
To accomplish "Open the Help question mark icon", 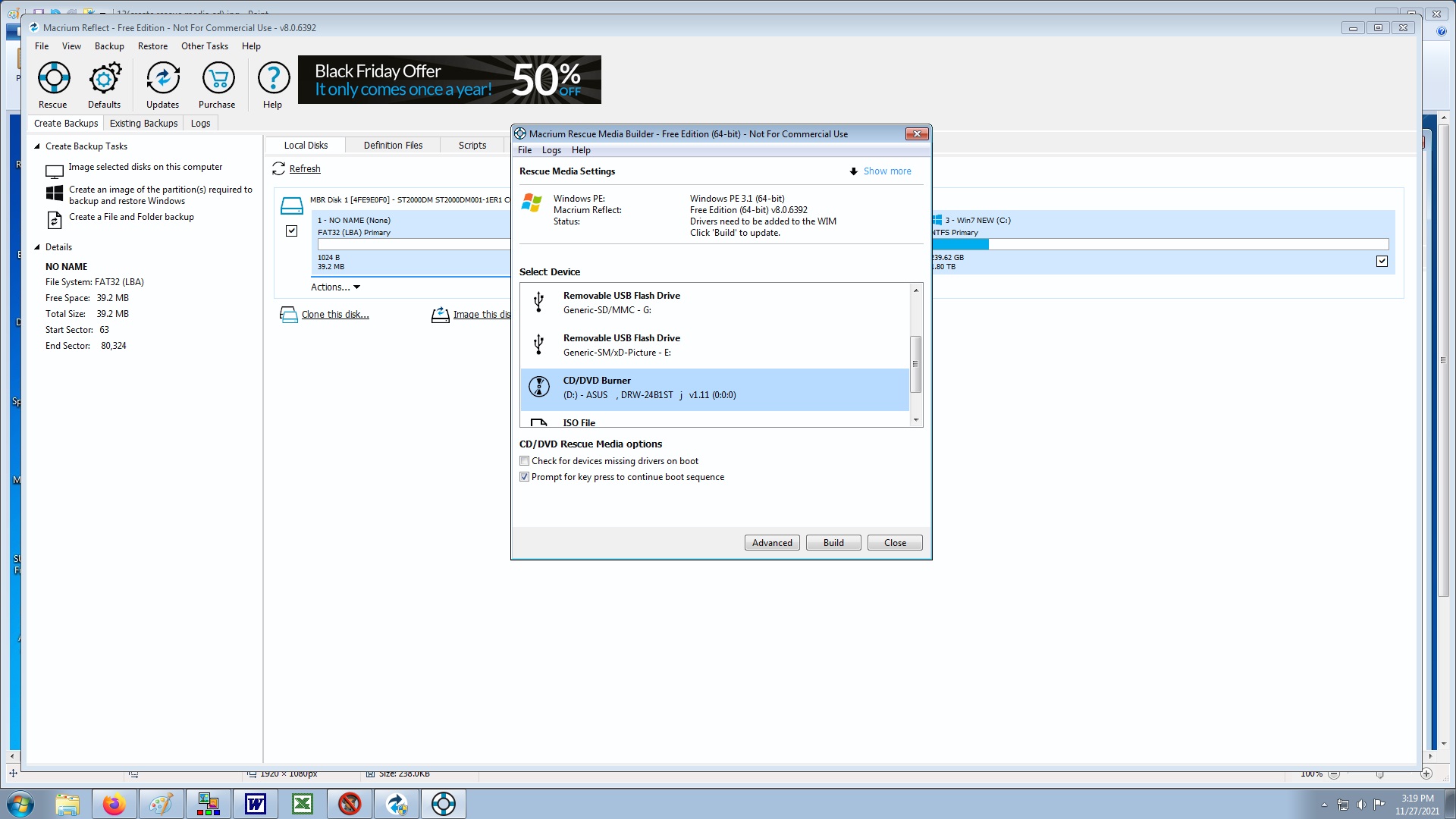I will (273, 78).
